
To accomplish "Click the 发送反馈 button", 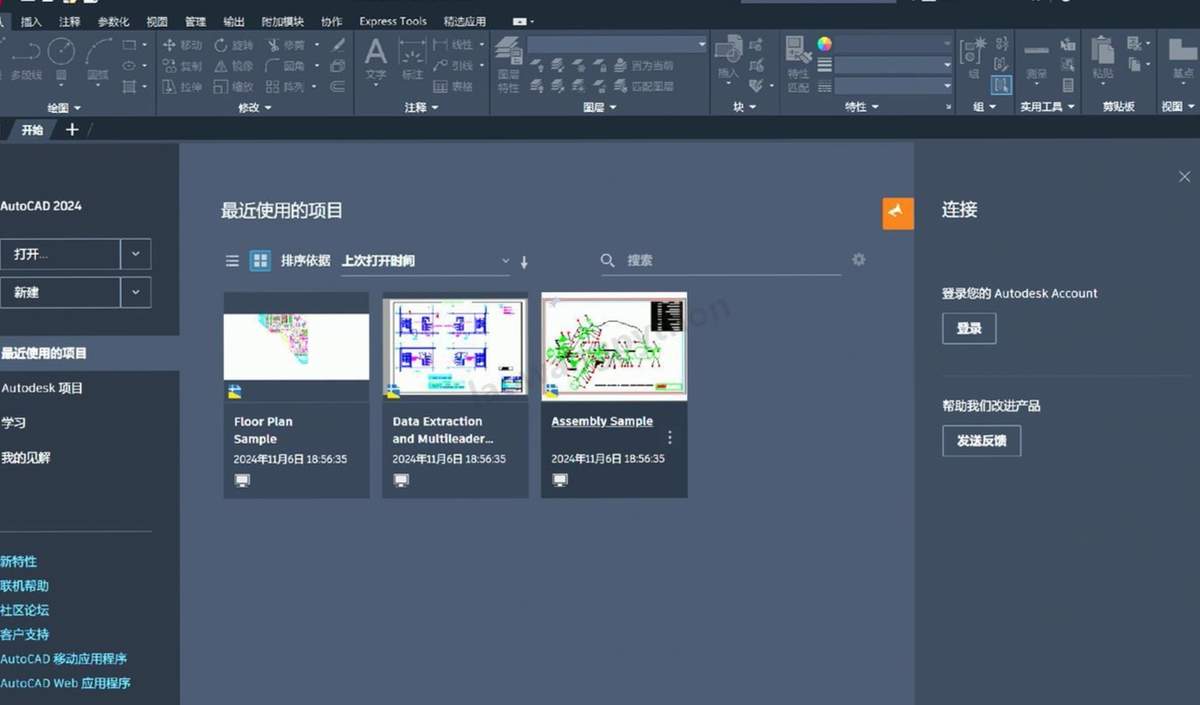I will pos(982,440).
